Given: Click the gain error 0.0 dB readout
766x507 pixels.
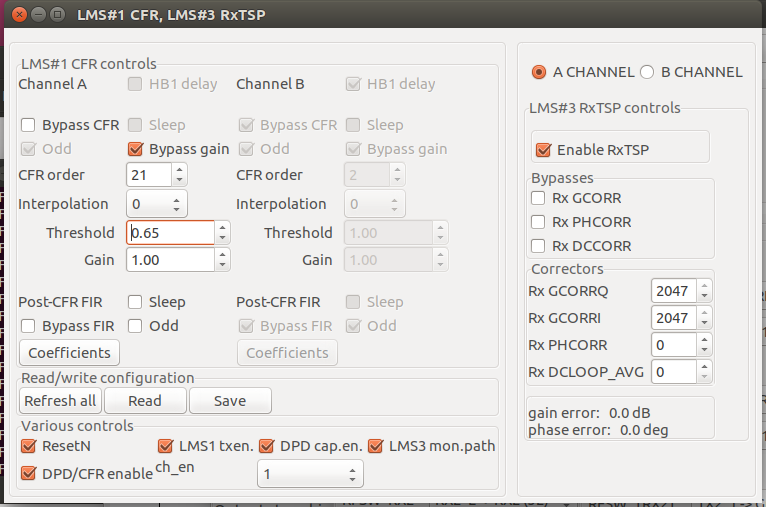Looking at the screenshot, I should [x=589, y=413].
